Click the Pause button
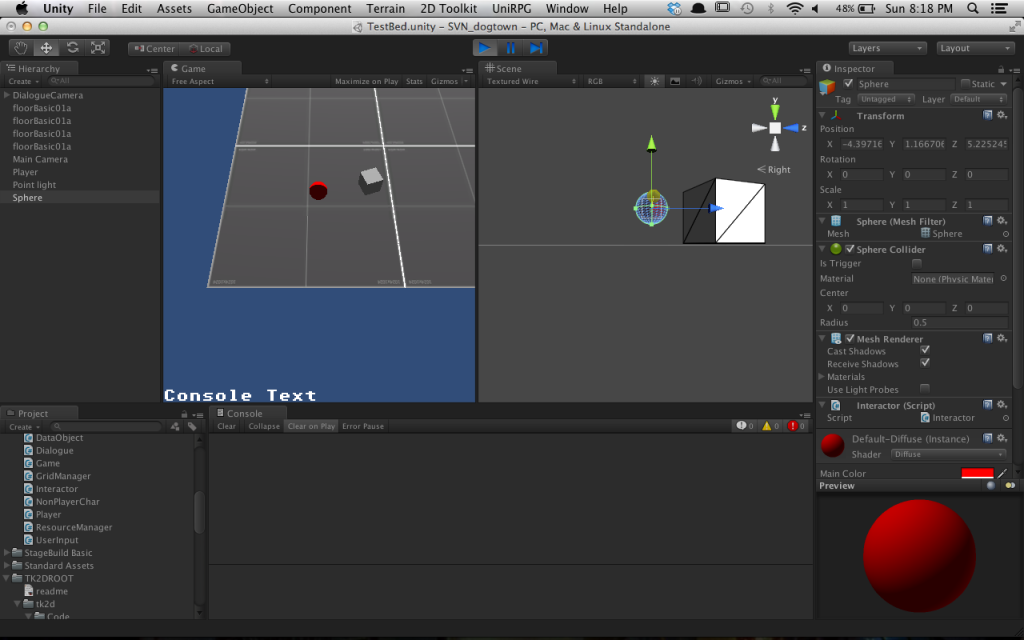Viewport: 1024px width, 640px height. (510, 48)
